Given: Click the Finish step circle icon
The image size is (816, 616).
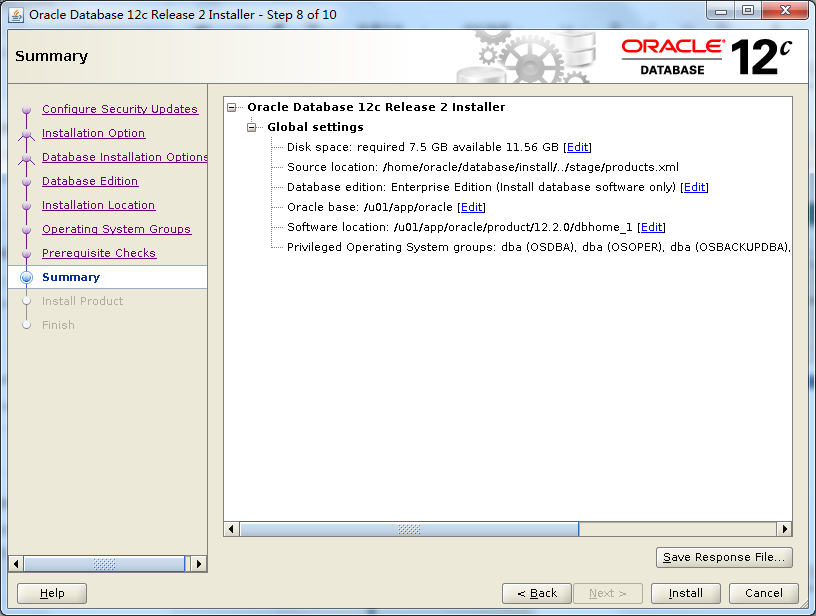Looking at the screenshot, I should tap(27, 325).
